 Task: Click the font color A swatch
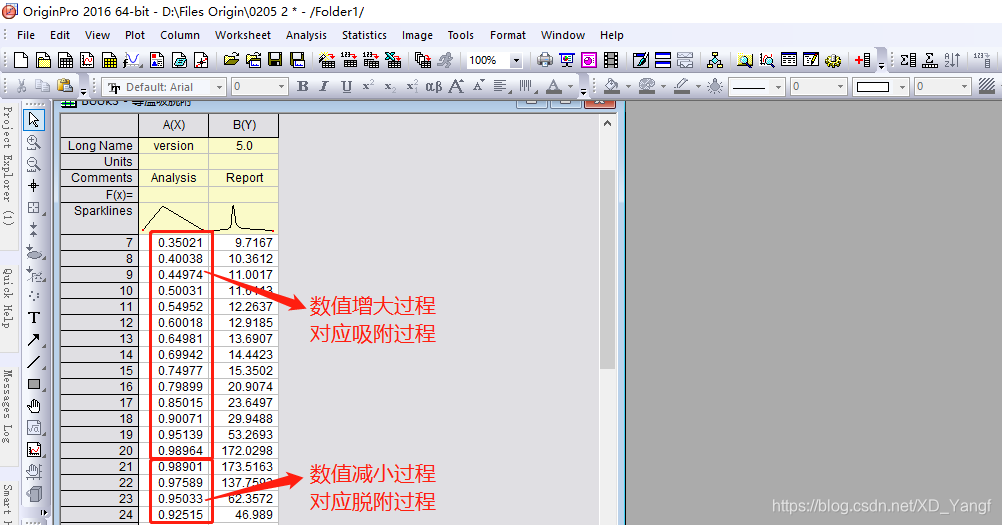pos(554,86)
